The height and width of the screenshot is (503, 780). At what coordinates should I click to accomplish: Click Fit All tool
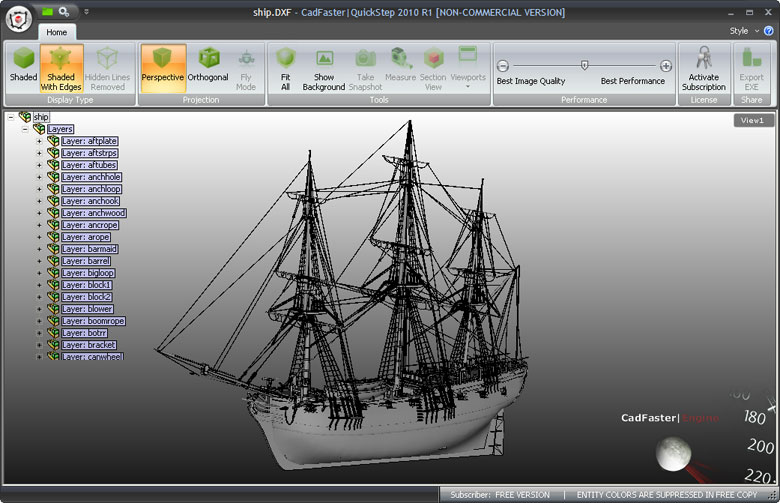tap(286, 68)
